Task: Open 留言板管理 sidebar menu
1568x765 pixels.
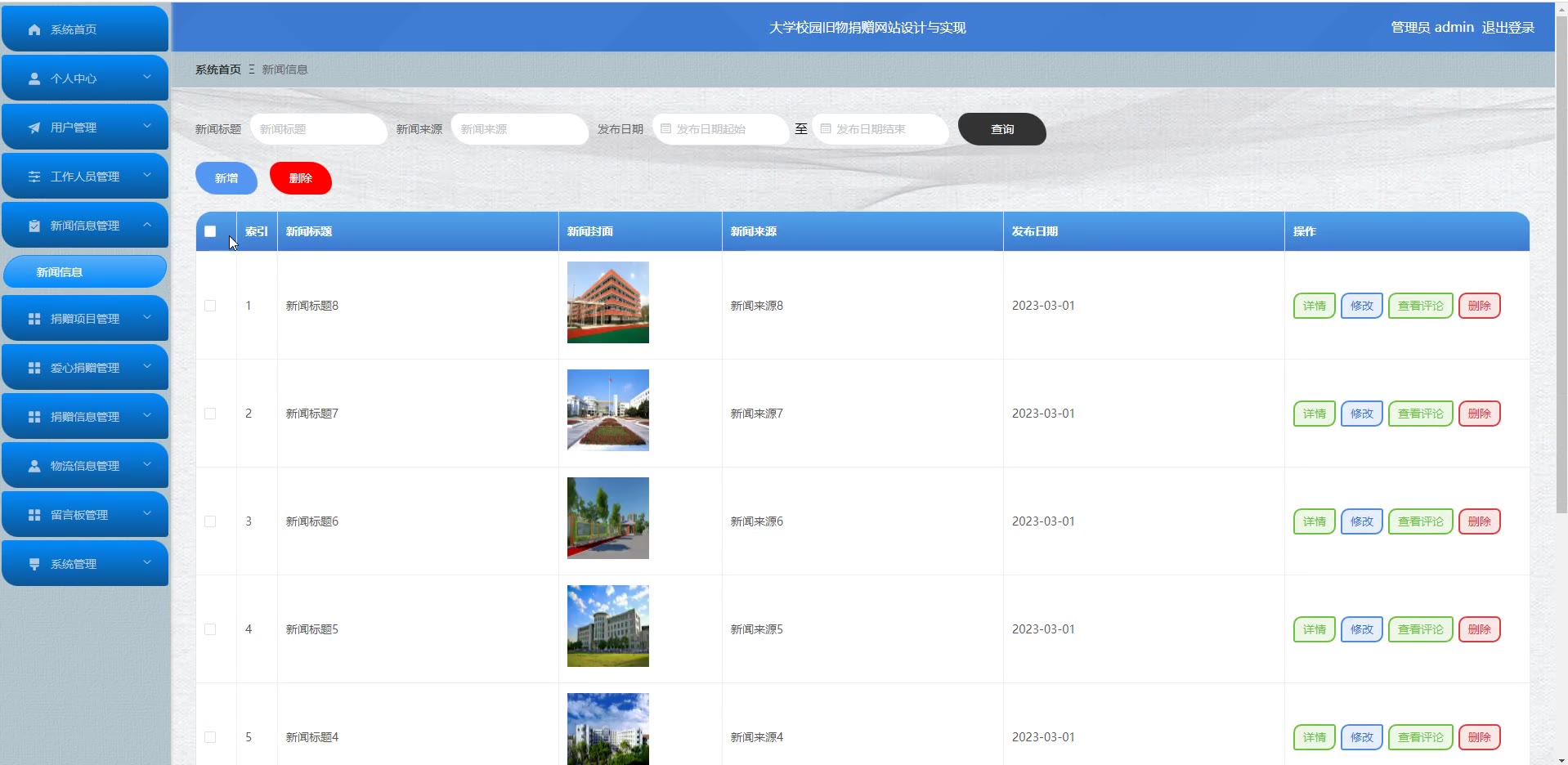Action: pyautogui.click(x=85, y=515)
